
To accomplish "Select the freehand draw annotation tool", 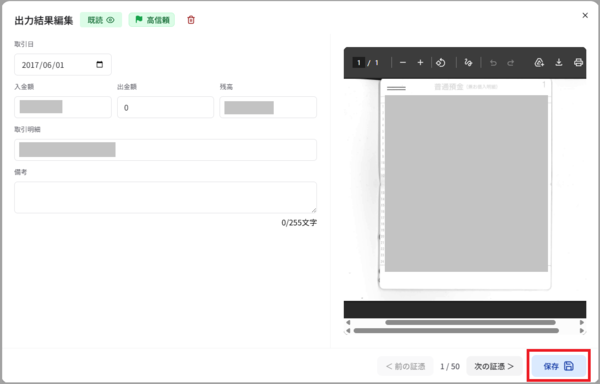I will point(468,62).
